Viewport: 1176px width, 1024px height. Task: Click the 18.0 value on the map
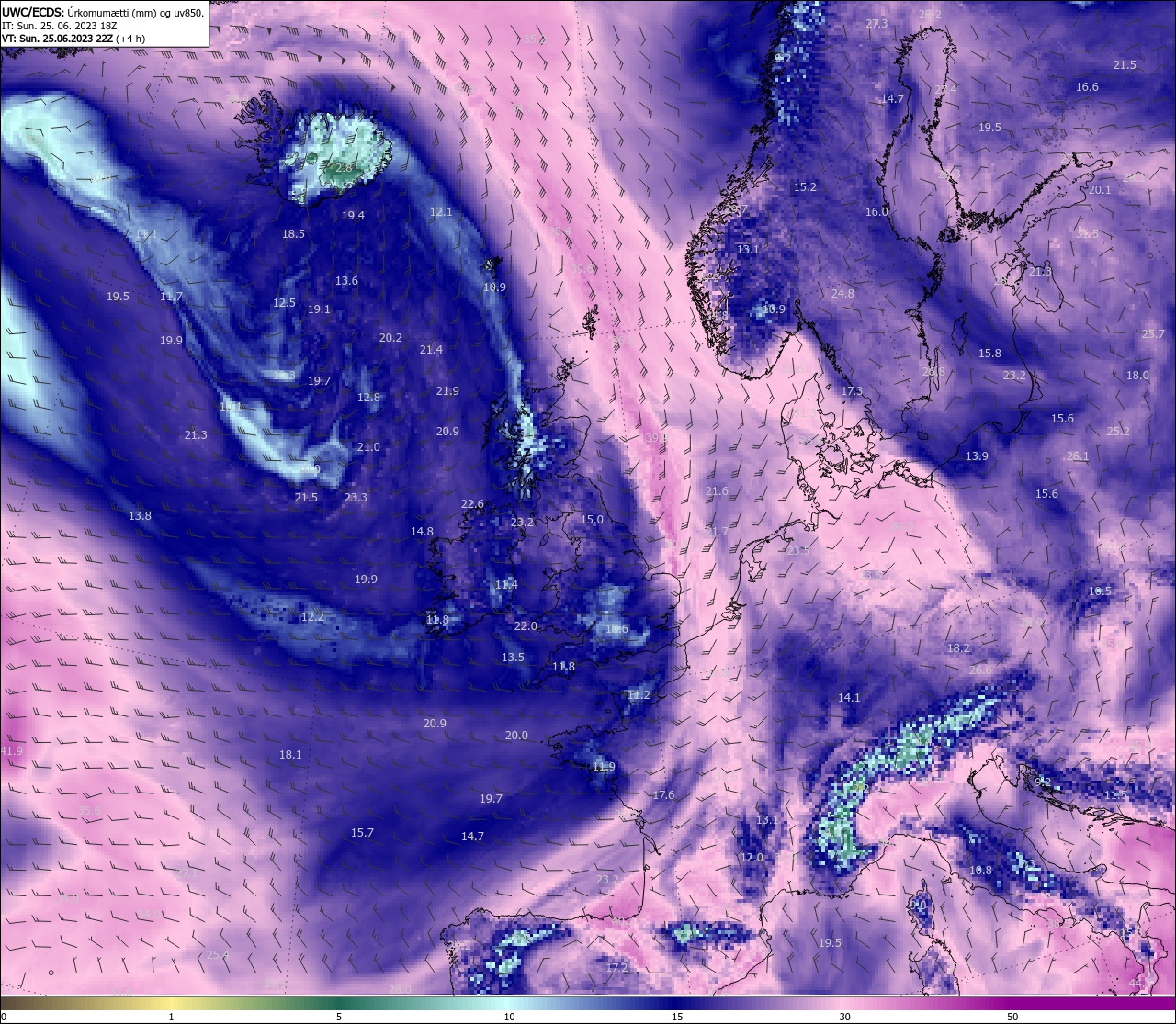point(1137,375)
